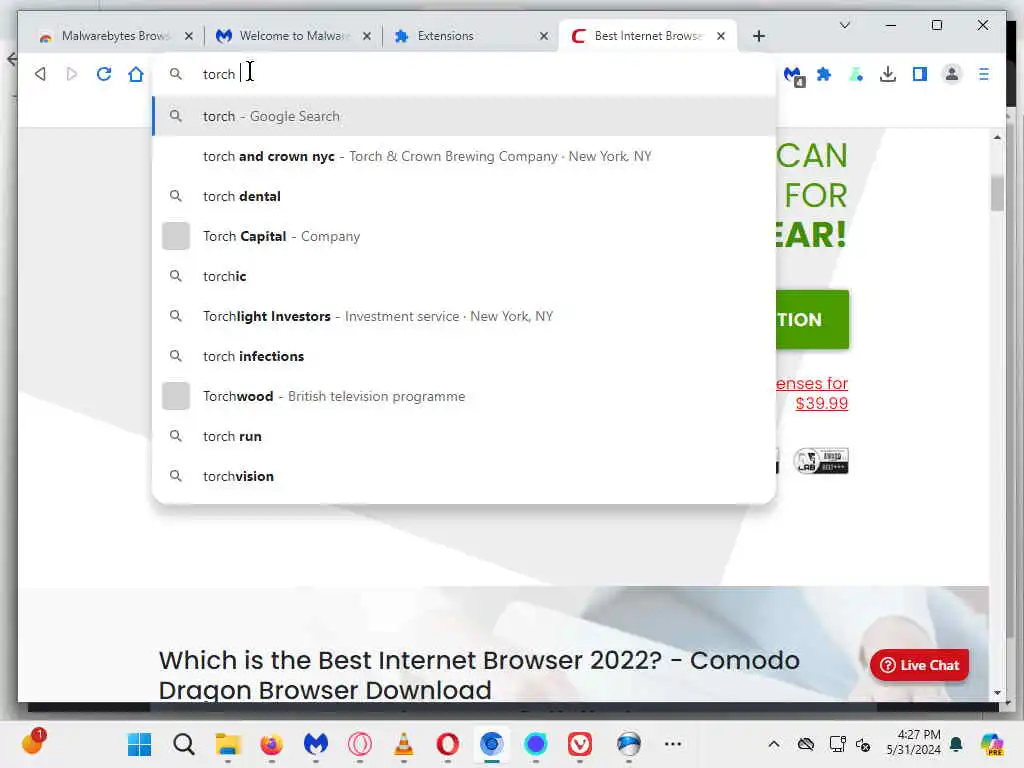Close the Extensions tab
Viewport: 1024px width, 768px height.
(543, 36)
